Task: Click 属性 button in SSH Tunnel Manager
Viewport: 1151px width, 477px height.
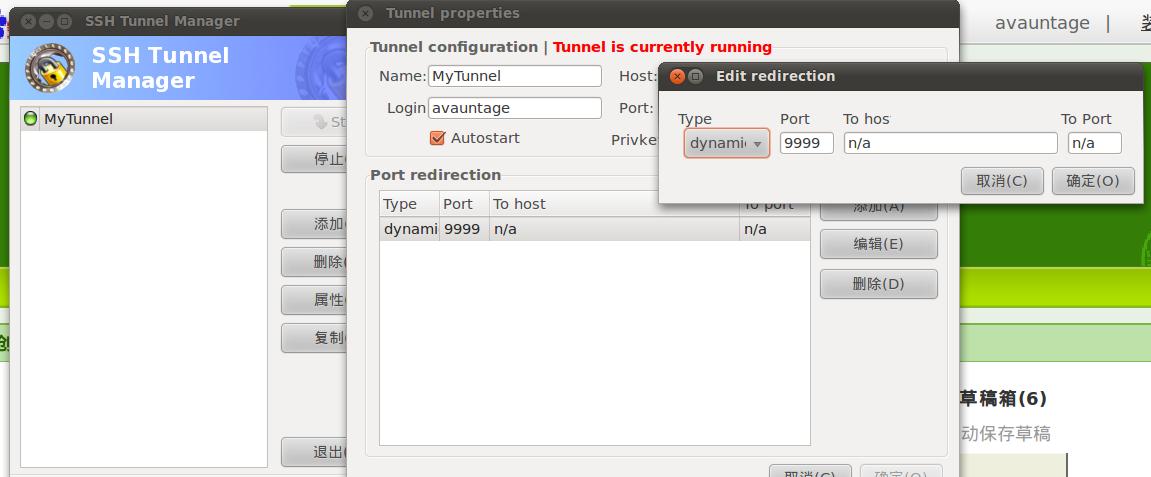Action: tap(314, 300)
